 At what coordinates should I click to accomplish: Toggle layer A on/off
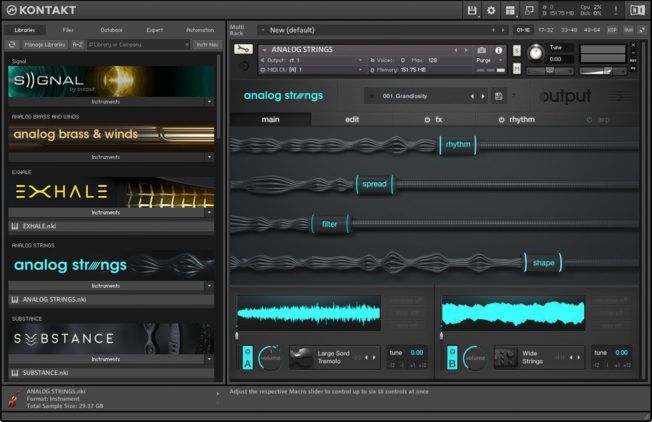(x=248, y=358)
